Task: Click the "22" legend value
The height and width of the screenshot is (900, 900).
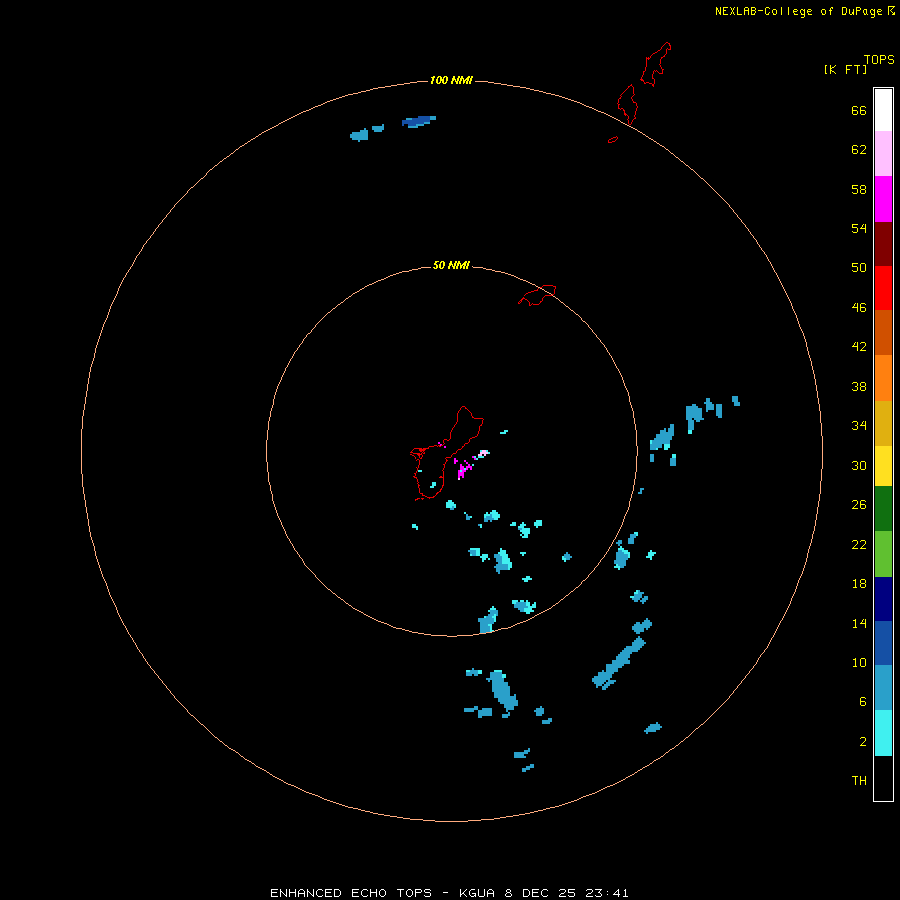Action: 859,544
